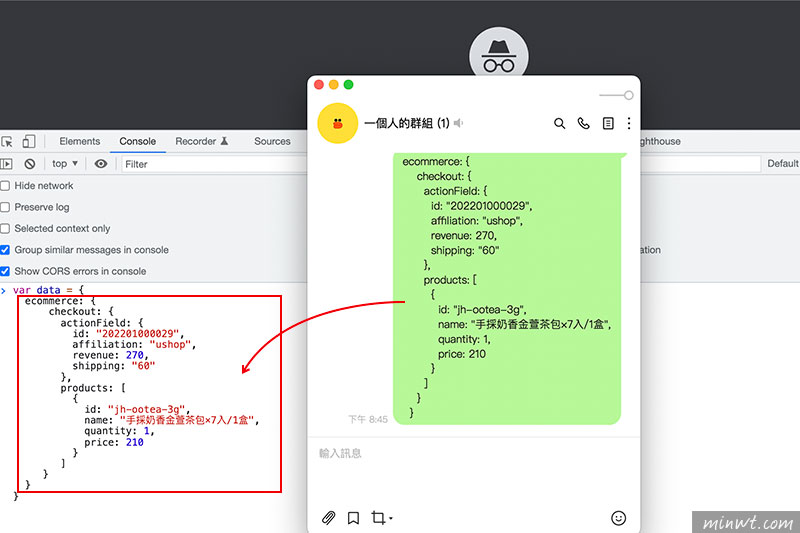Viewport: 800px width, 533px height.
Task: Show the console sidebar icon
Action: pyautogui.click(x=6, y=164)
